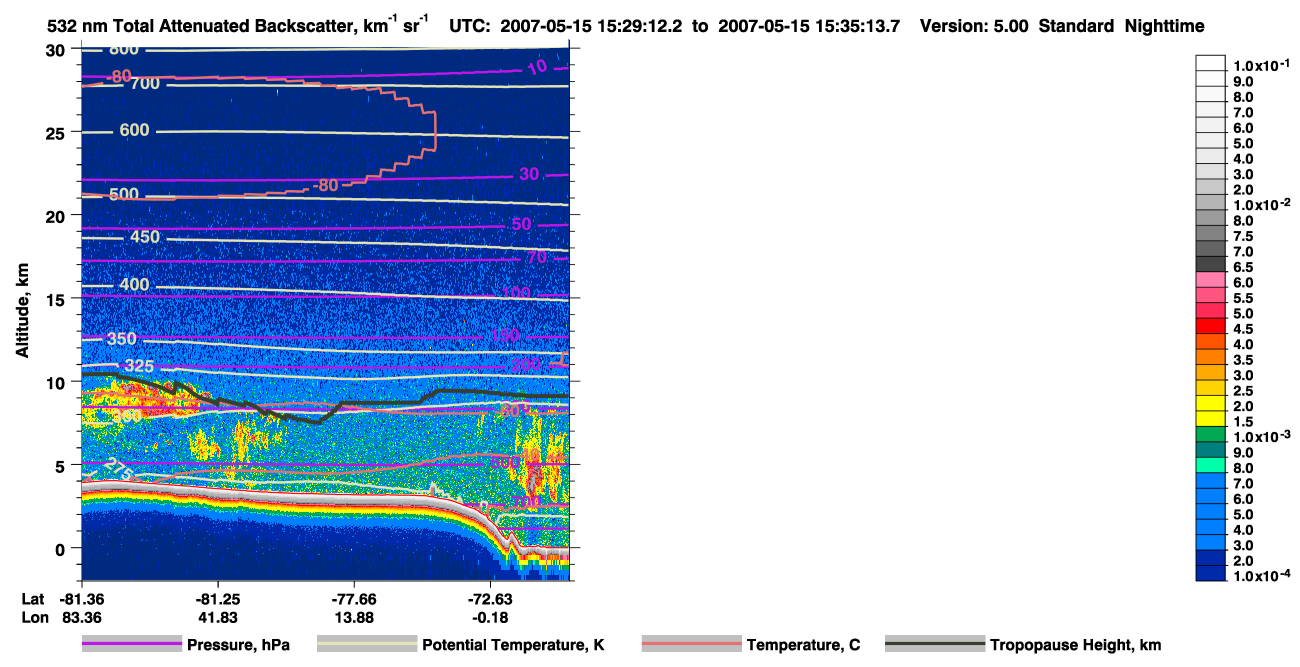Viewport: 1300px width, 667px height.
Task: Select the 'Potential Temperature, K' legend label
Action: pos(513,645)
